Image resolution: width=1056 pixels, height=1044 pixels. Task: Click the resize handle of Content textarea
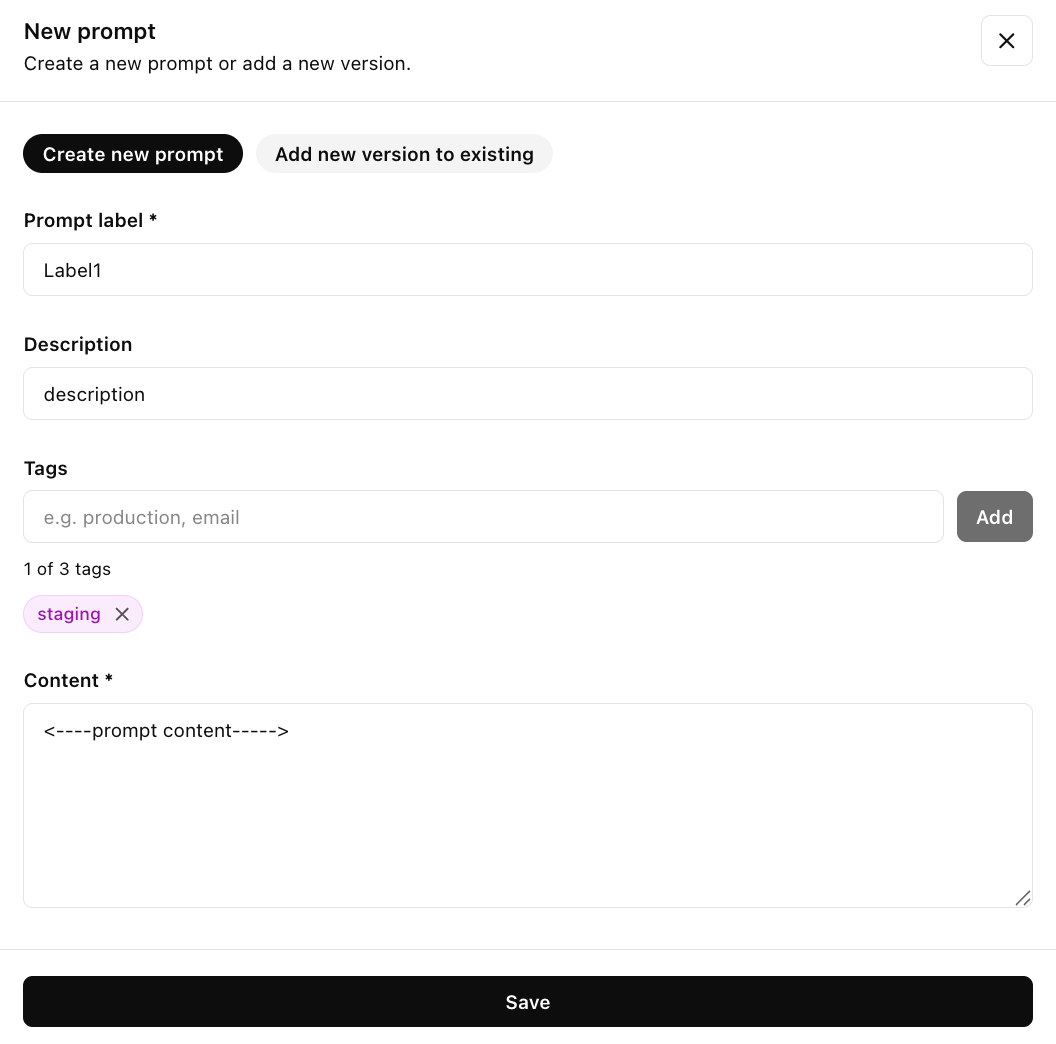[x=1023, y=898]
